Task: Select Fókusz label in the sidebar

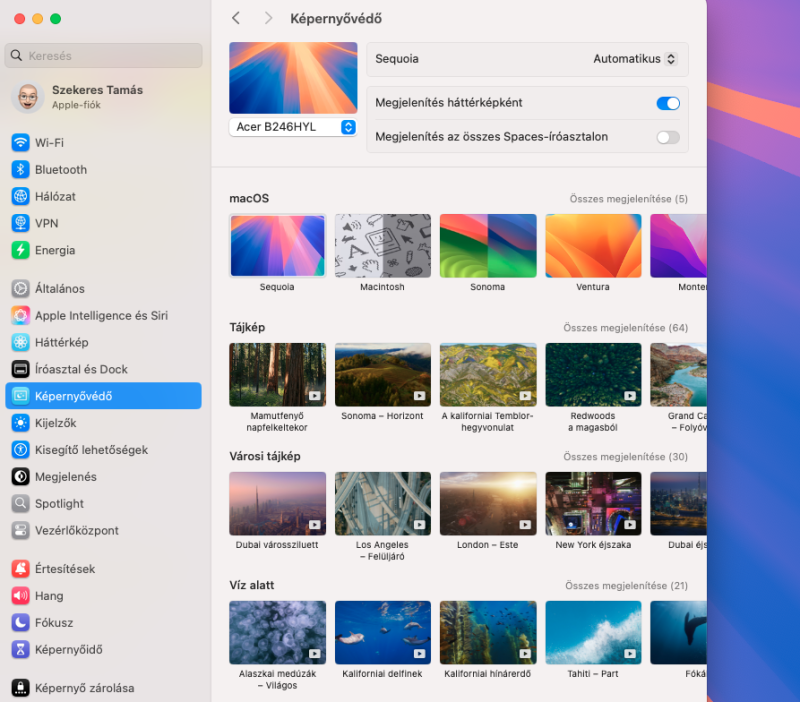Action: coord(54,622)
